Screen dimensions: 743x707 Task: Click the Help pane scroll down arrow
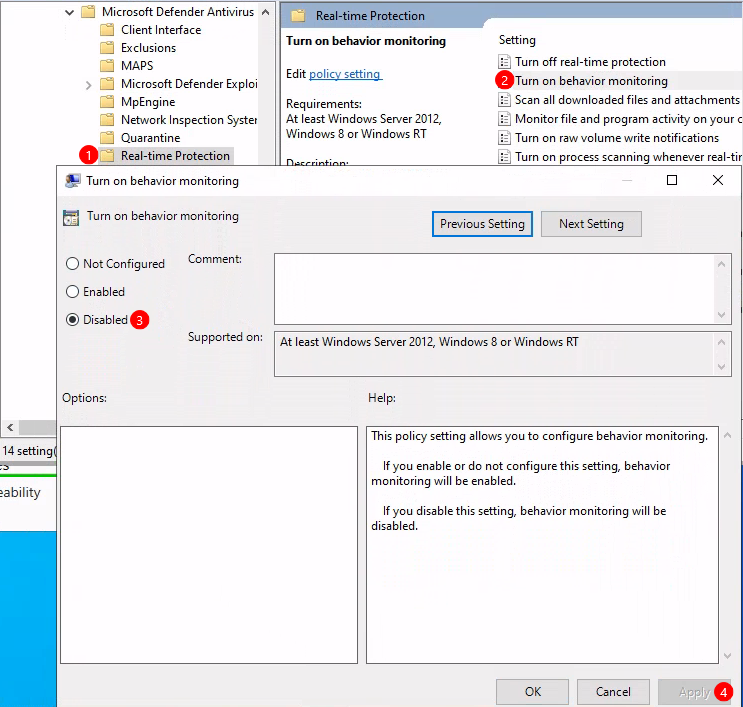[x=727, y=656]
